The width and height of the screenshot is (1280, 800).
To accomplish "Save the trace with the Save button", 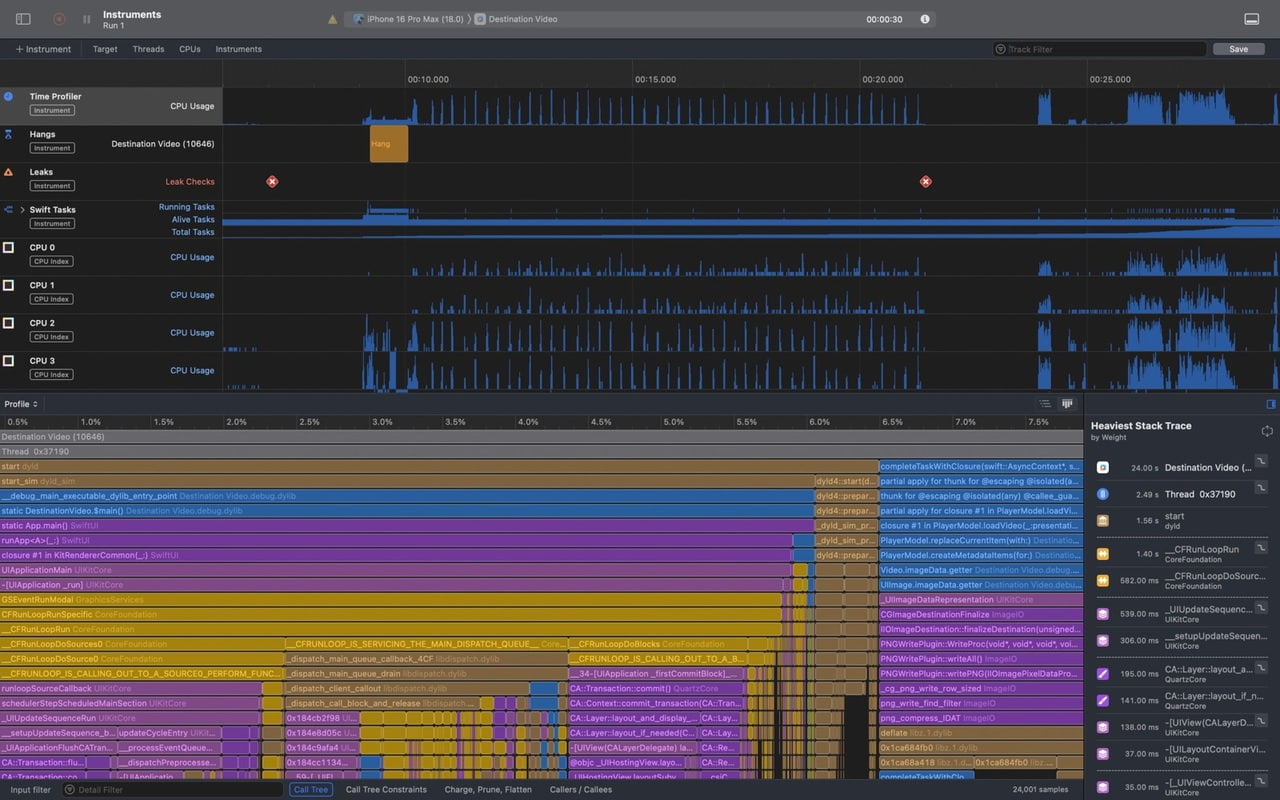I will (x=1238, y=48).
